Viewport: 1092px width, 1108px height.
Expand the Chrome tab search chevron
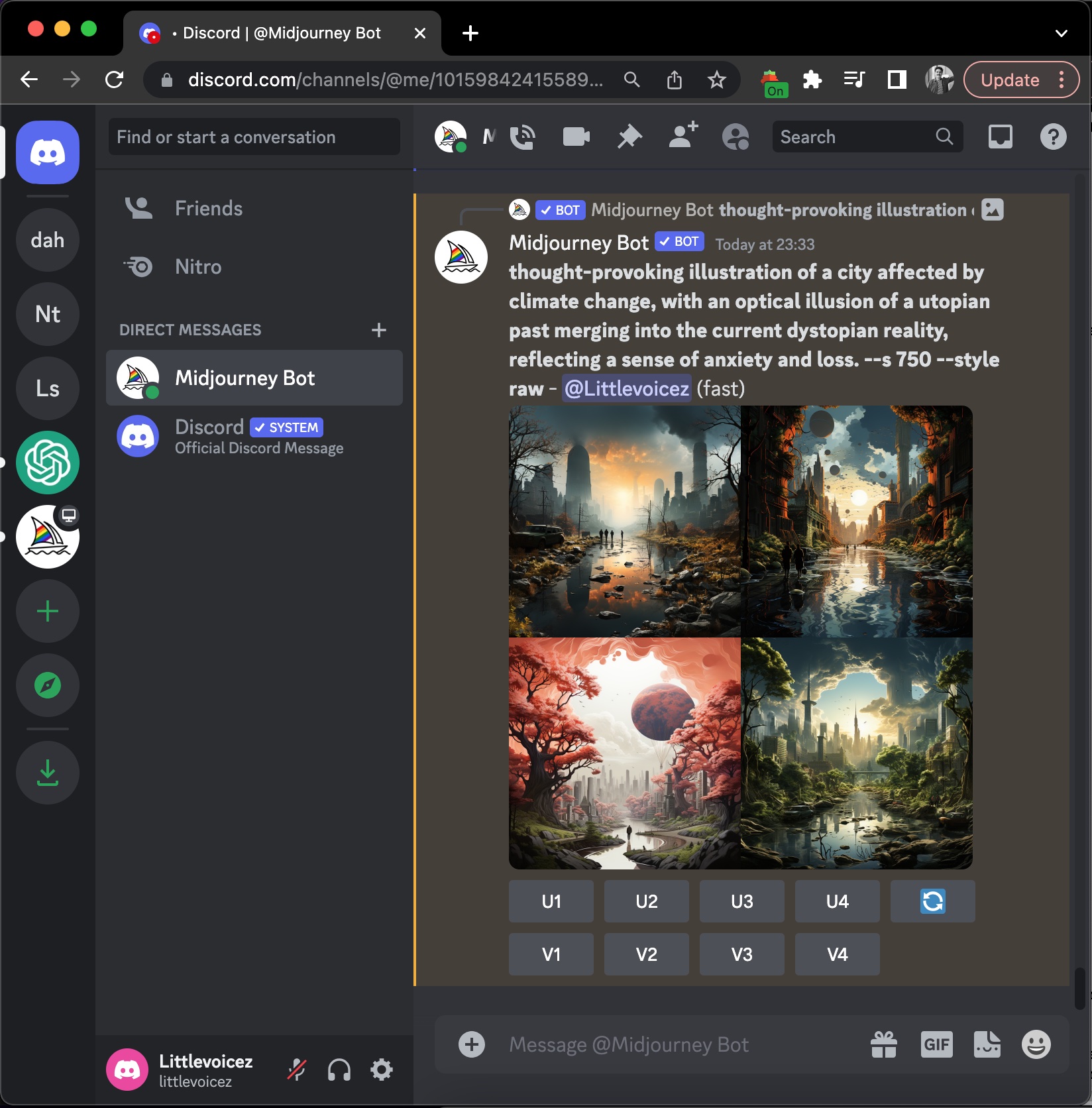[1061, 33]
